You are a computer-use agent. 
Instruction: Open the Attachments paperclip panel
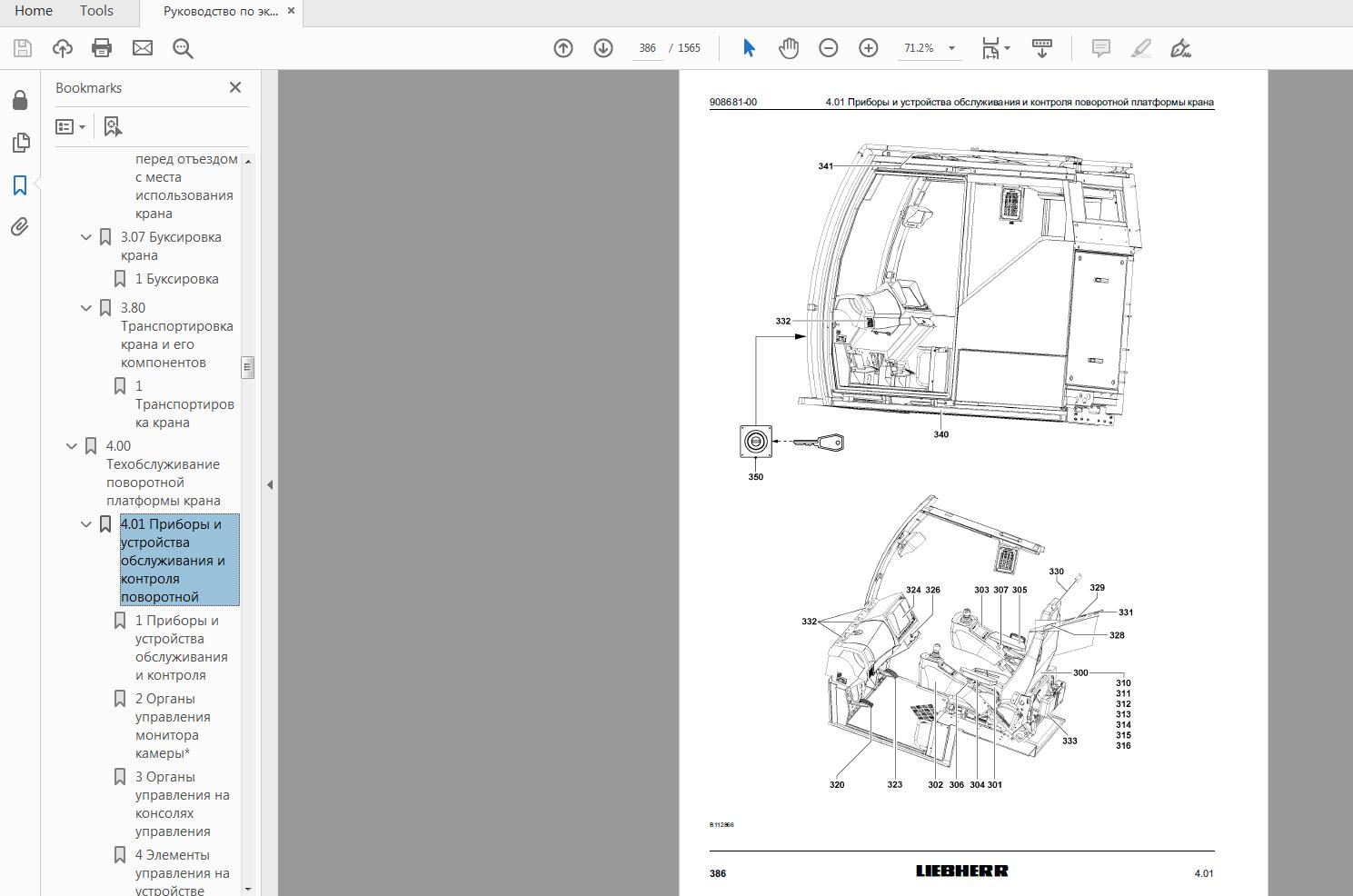(x=20, y=226)
